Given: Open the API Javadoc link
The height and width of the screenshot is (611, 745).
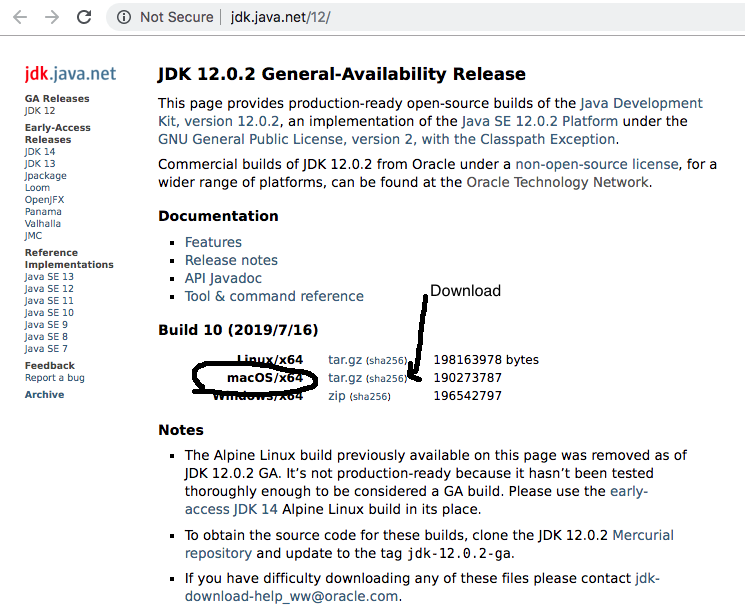Looking at the screenshot, I should pos(223,278).
